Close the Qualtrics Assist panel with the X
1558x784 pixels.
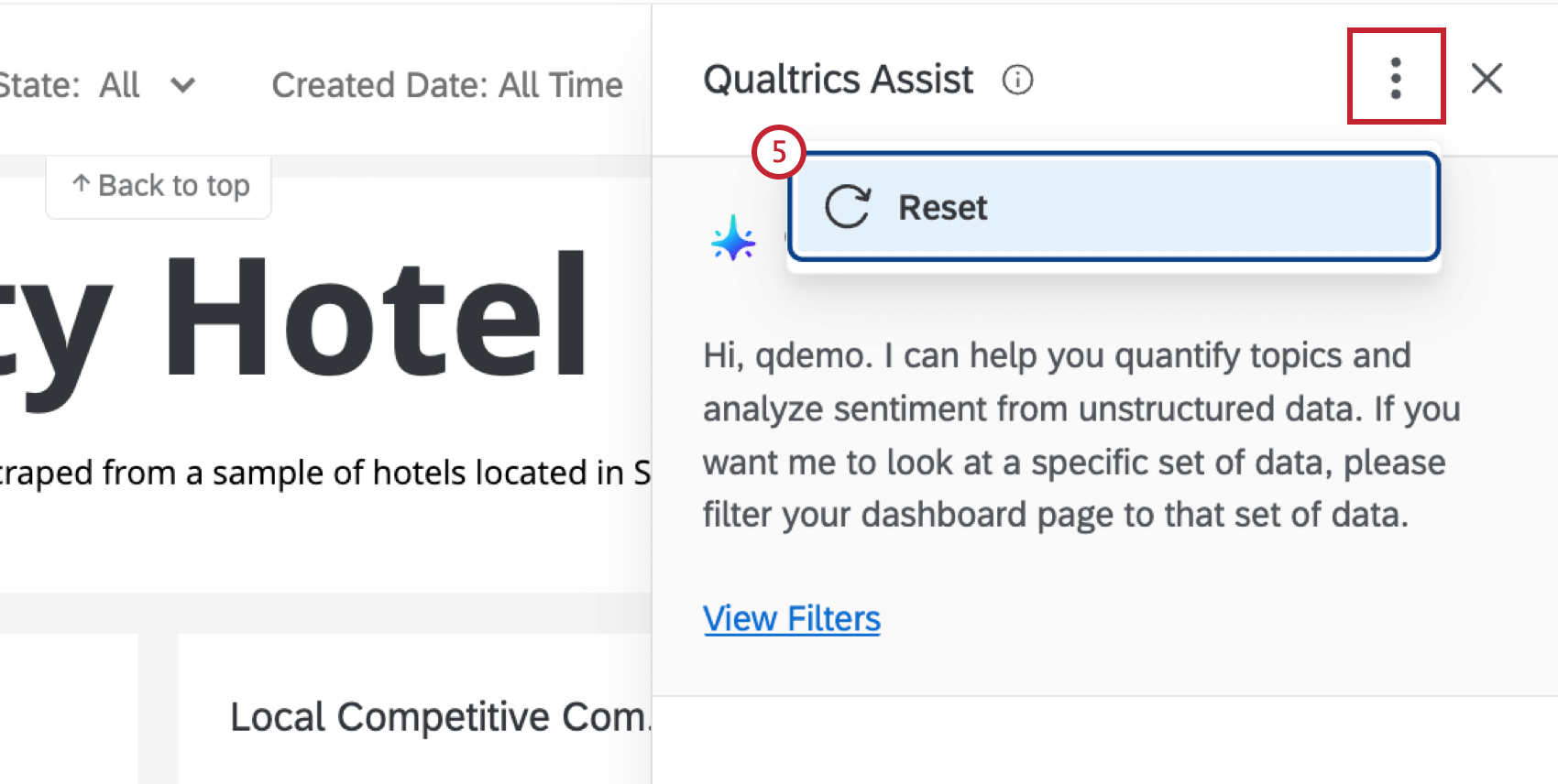tap(1487, 79)
